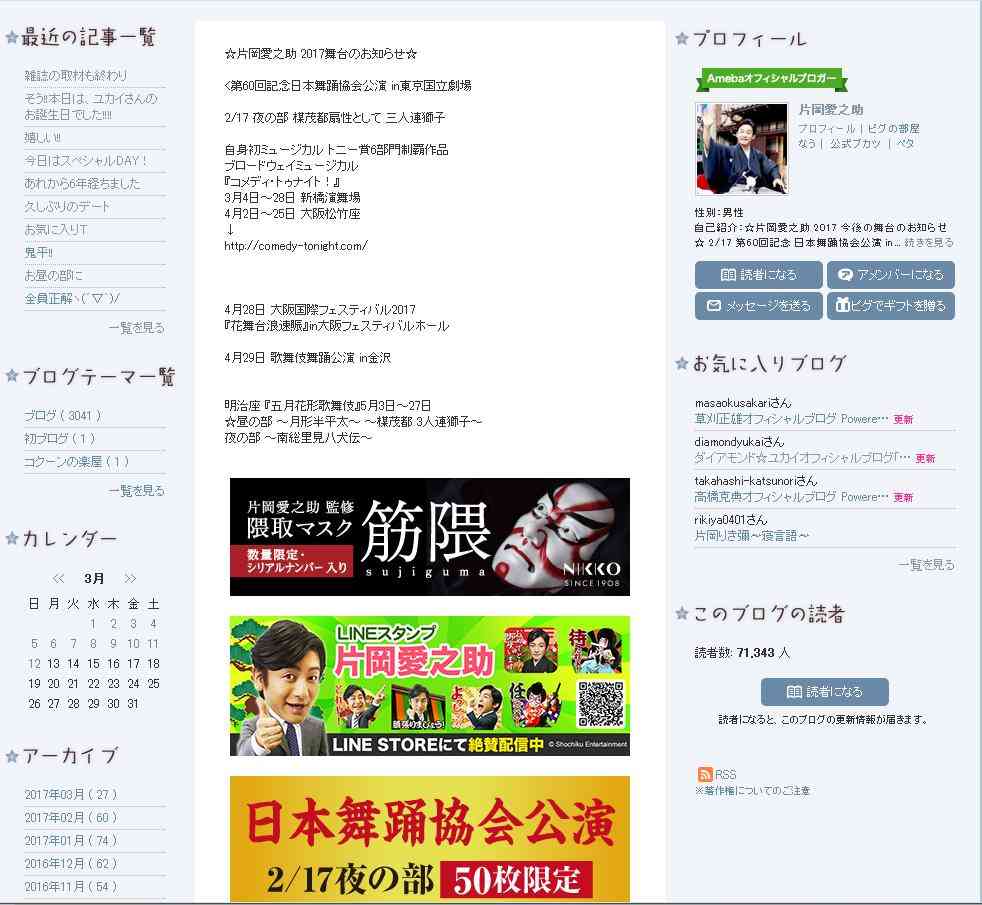Open the article 鬼平!!
The image size is (982, 905).
[39, 252]
